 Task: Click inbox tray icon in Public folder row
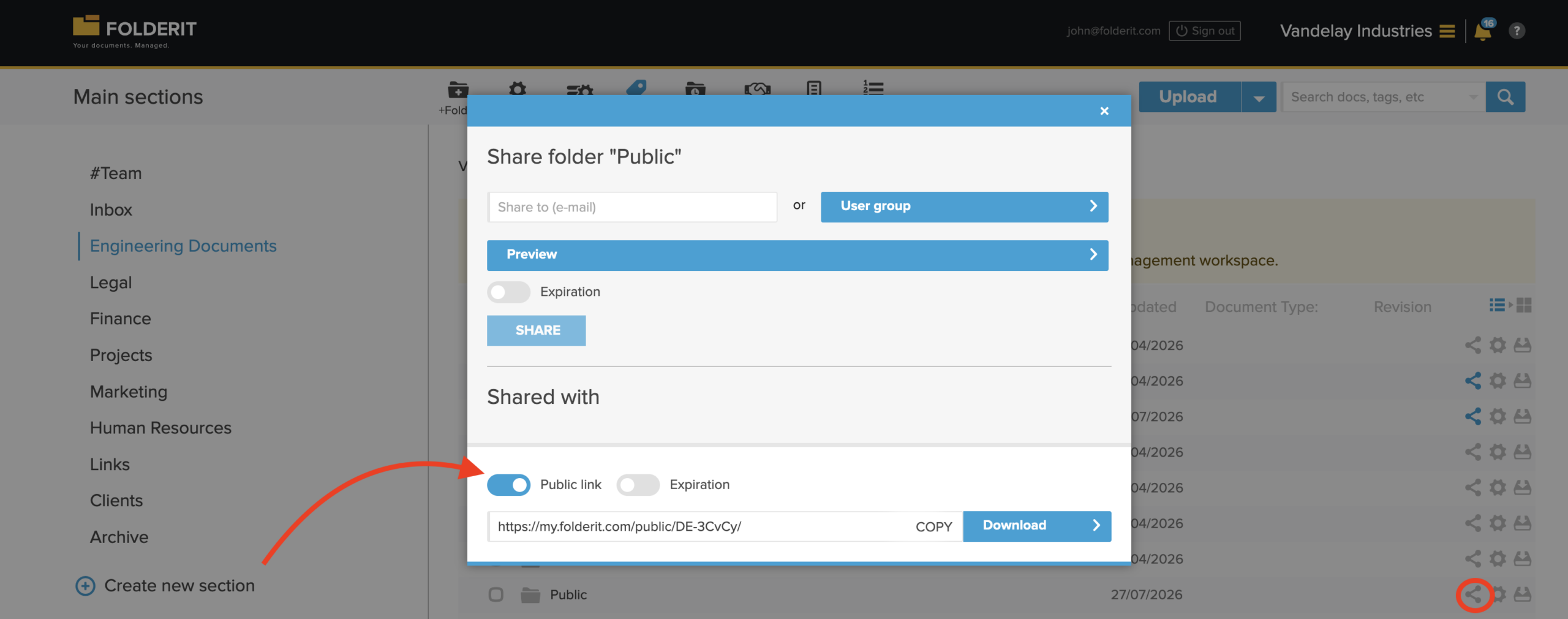tap(1523, 594)
